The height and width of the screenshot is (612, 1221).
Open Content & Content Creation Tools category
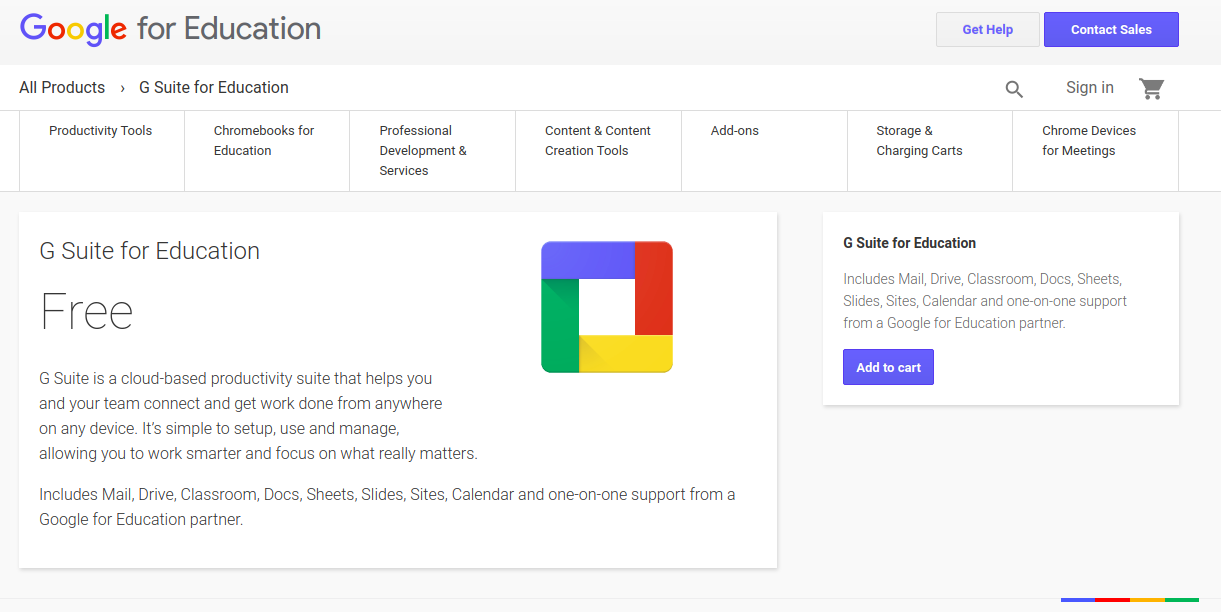pyautogui.click(x=597, y=140)
